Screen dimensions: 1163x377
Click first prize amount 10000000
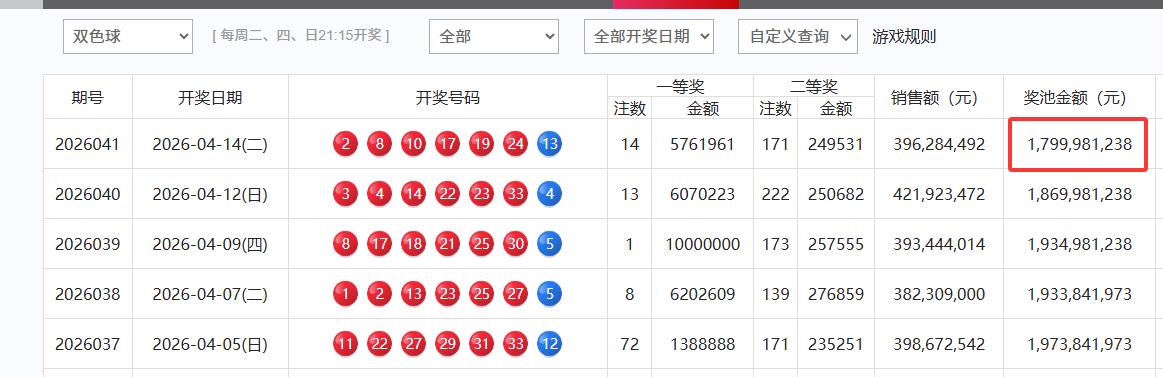(702, 244)
